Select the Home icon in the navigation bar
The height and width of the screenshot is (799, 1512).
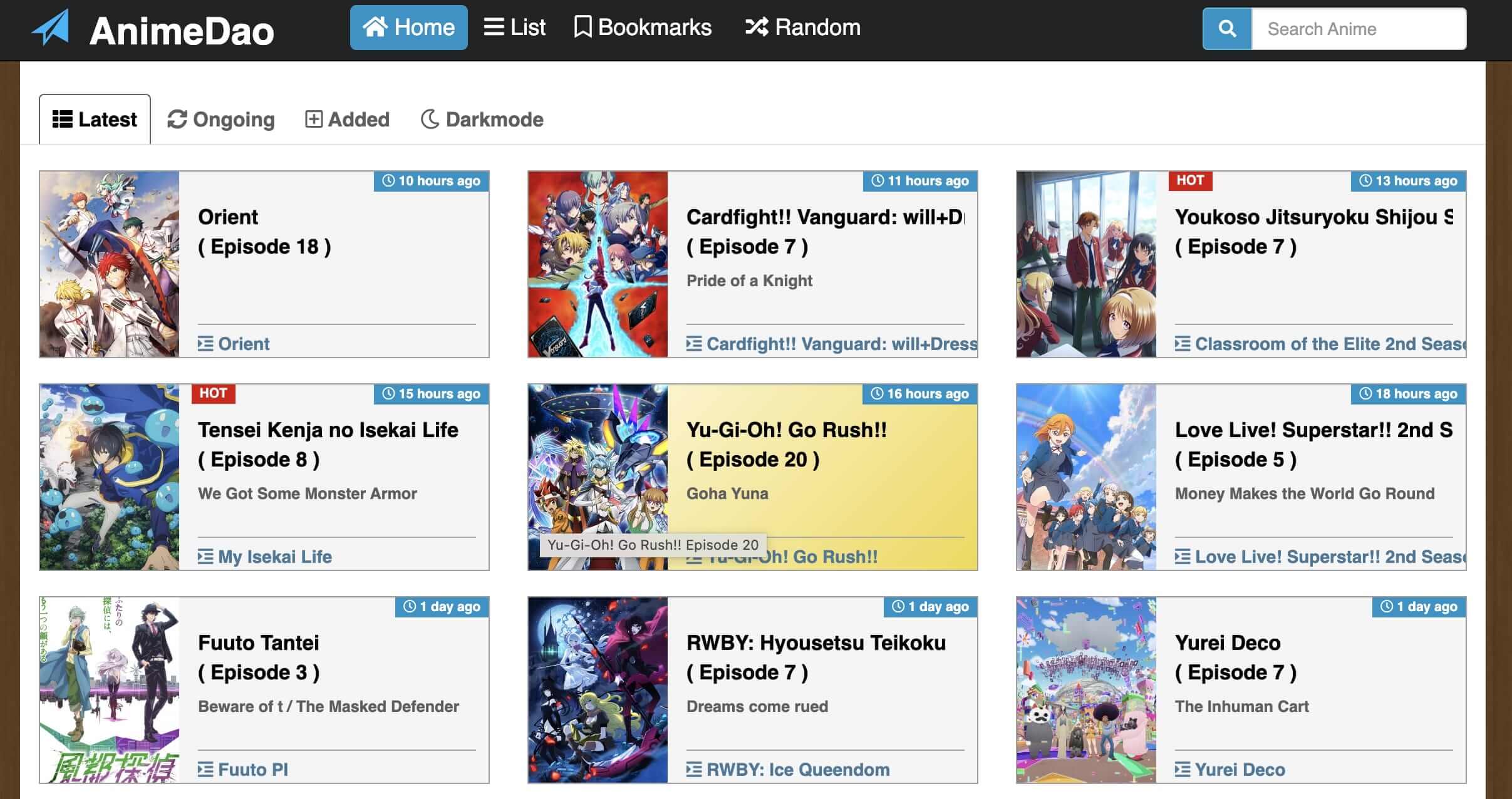(376, 26)
